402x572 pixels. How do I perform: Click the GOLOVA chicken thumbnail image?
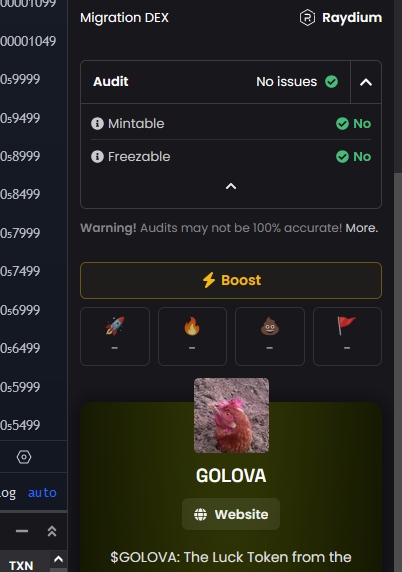(231, 415)
